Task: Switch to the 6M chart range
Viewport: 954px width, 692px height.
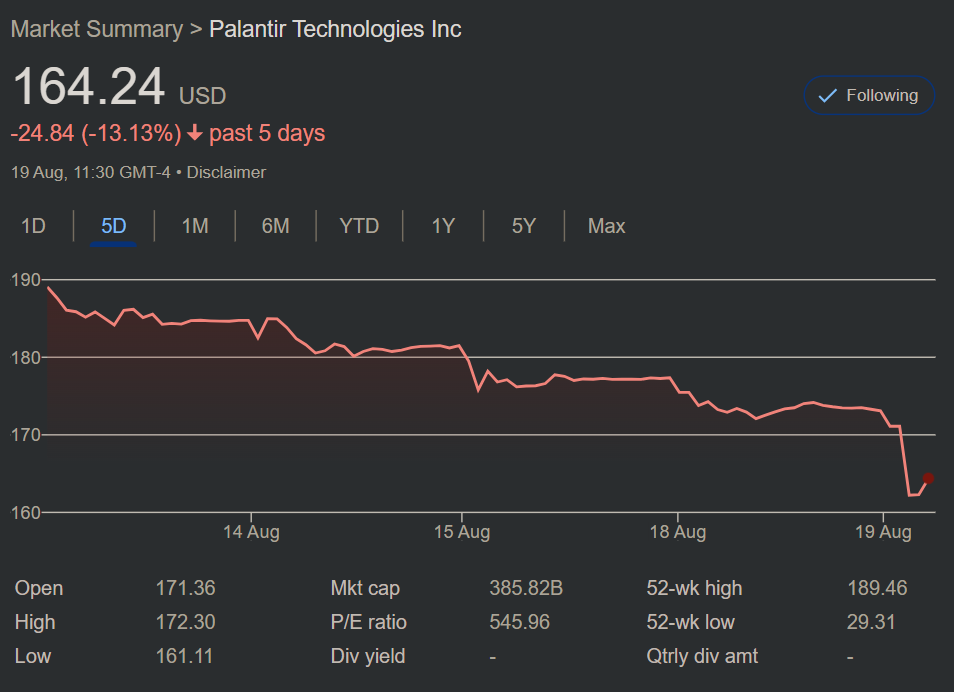Action: [275, 226]
